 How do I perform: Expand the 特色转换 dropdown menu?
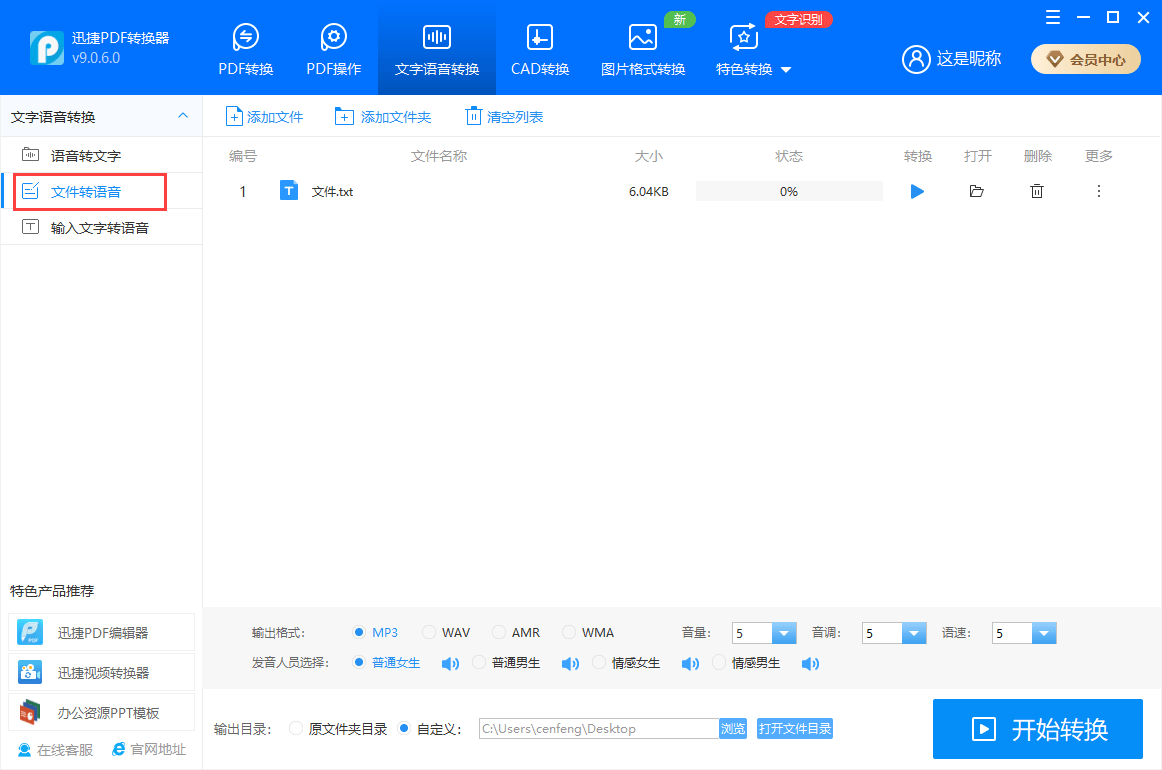click(x=785, y=70)
